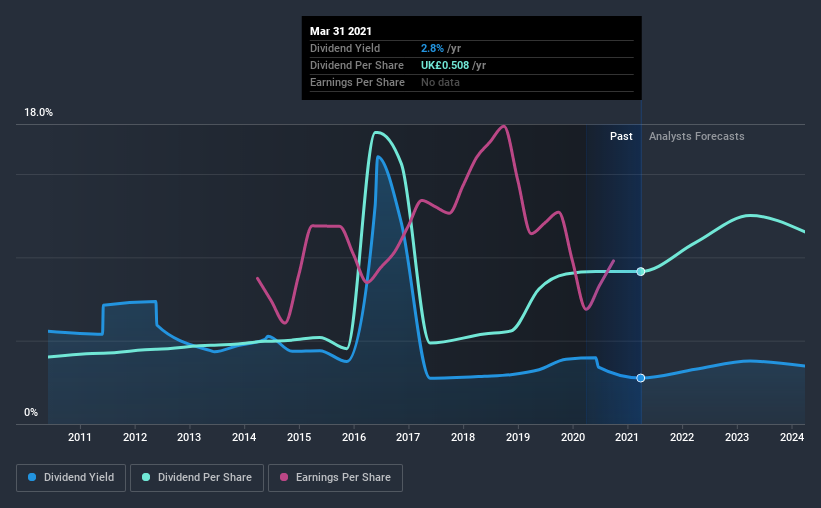821x508 pixels.
Task: Click the UK£0.508 dividend per share value
Action: [445, 65]
